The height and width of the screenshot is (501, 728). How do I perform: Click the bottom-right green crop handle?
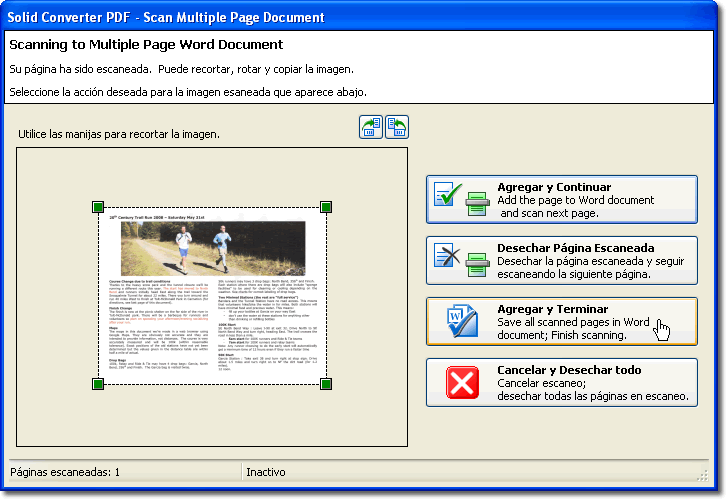pyautogui.click(x=326, y=384)
